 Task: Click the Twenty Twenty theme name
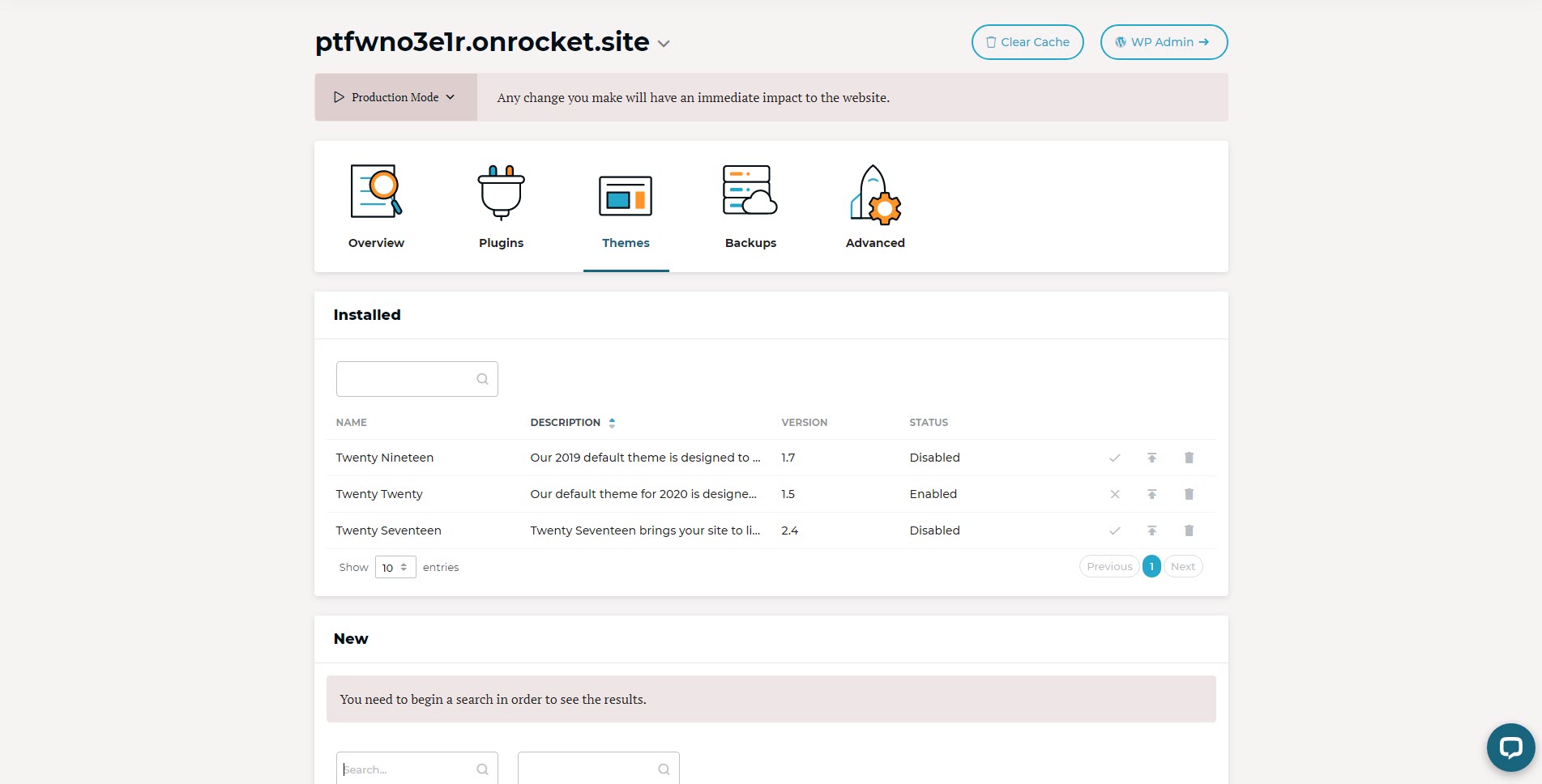(379, 494)
